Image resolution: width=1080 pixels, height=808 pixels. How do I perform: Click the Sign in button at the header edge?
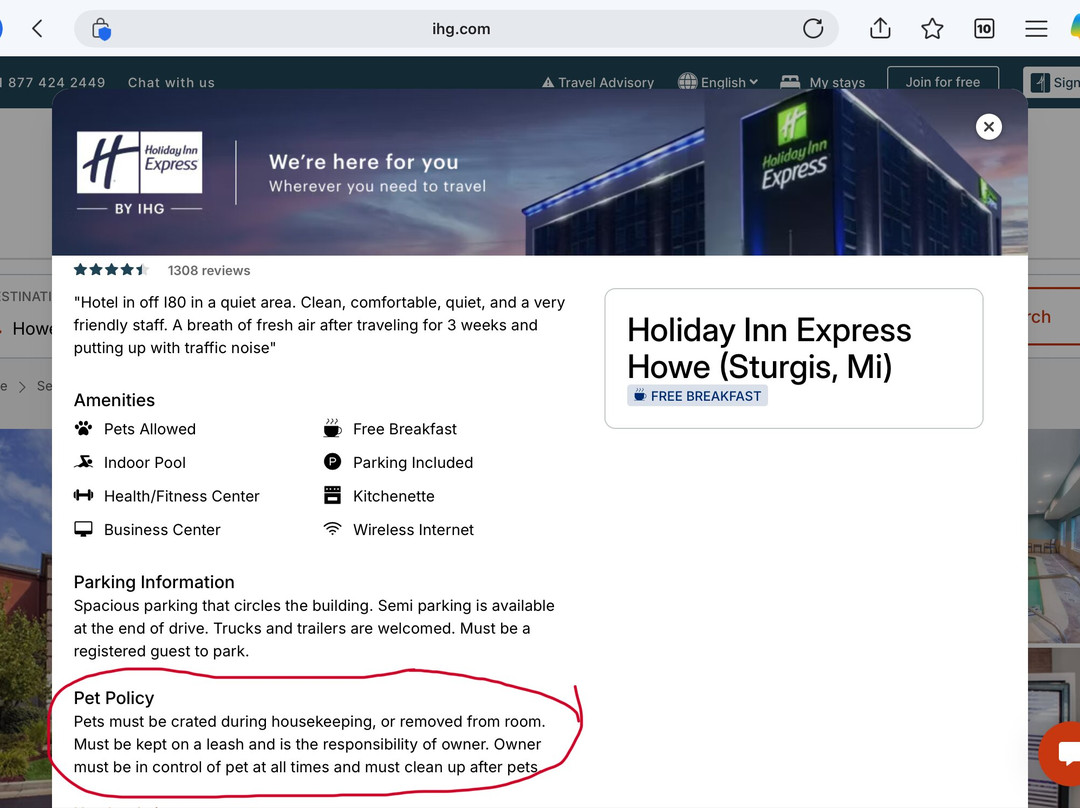click(1052, 83)
